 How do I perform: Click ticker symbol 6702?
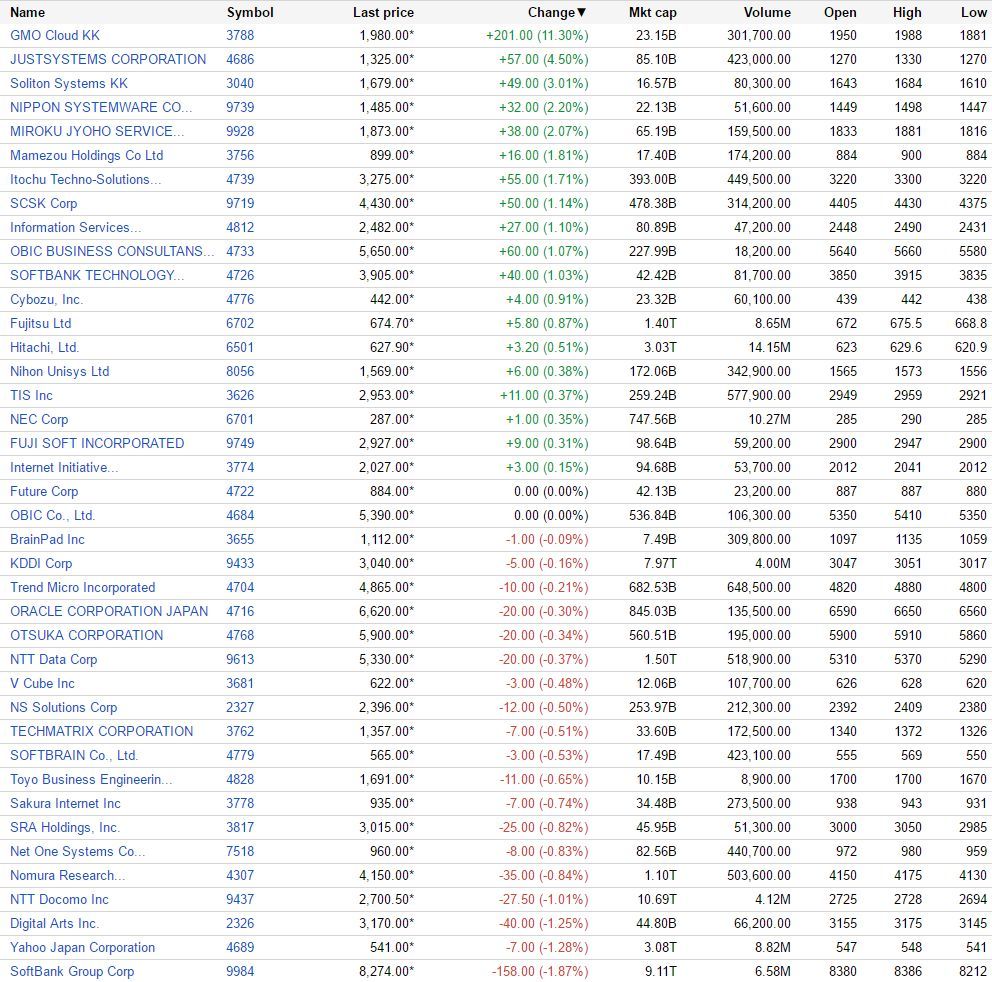click(x=240, y=324)
